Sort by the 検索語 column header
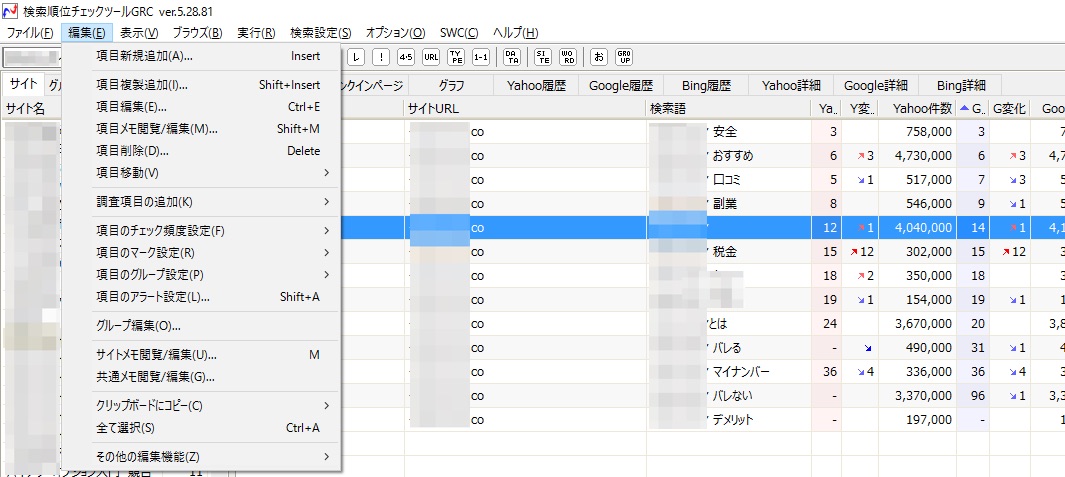The height and width of the screenshot is (477, 1065). (x=729, y=108)
